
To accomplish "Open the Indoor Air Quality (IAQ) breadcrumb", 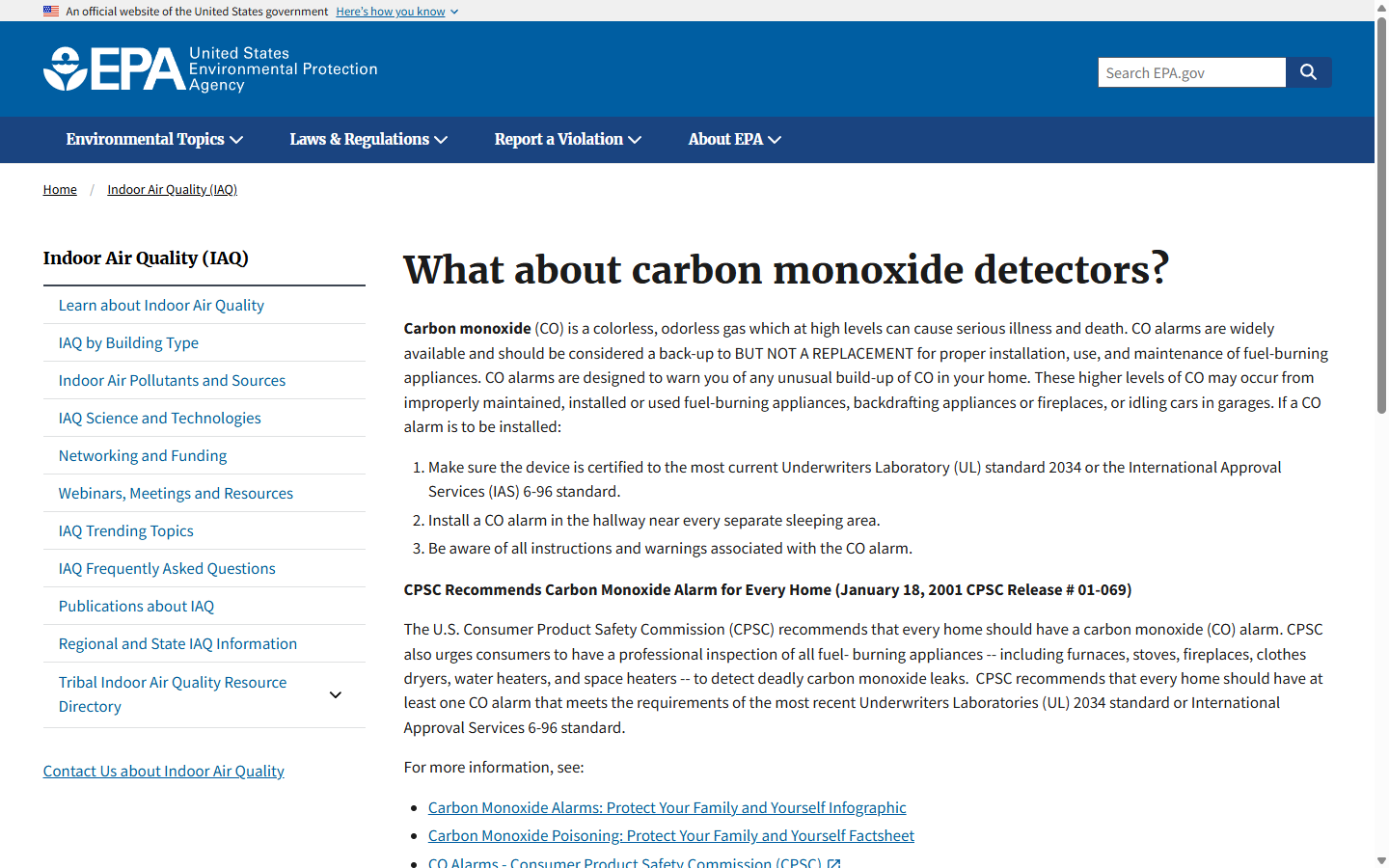I will click(172, 190).
